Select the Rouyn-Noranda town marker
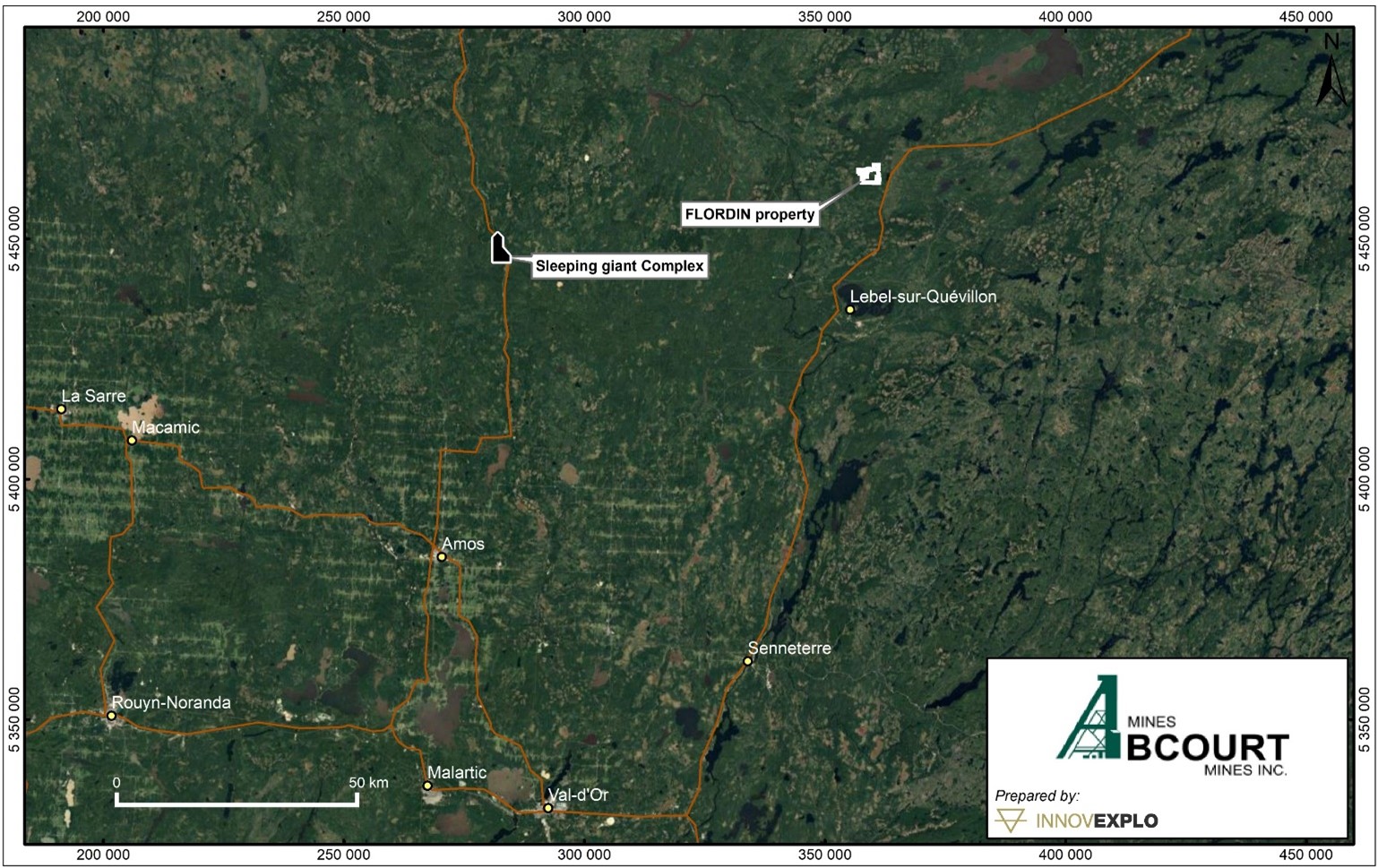Viewport: 1378px width, 868px height. click(111, 716)
